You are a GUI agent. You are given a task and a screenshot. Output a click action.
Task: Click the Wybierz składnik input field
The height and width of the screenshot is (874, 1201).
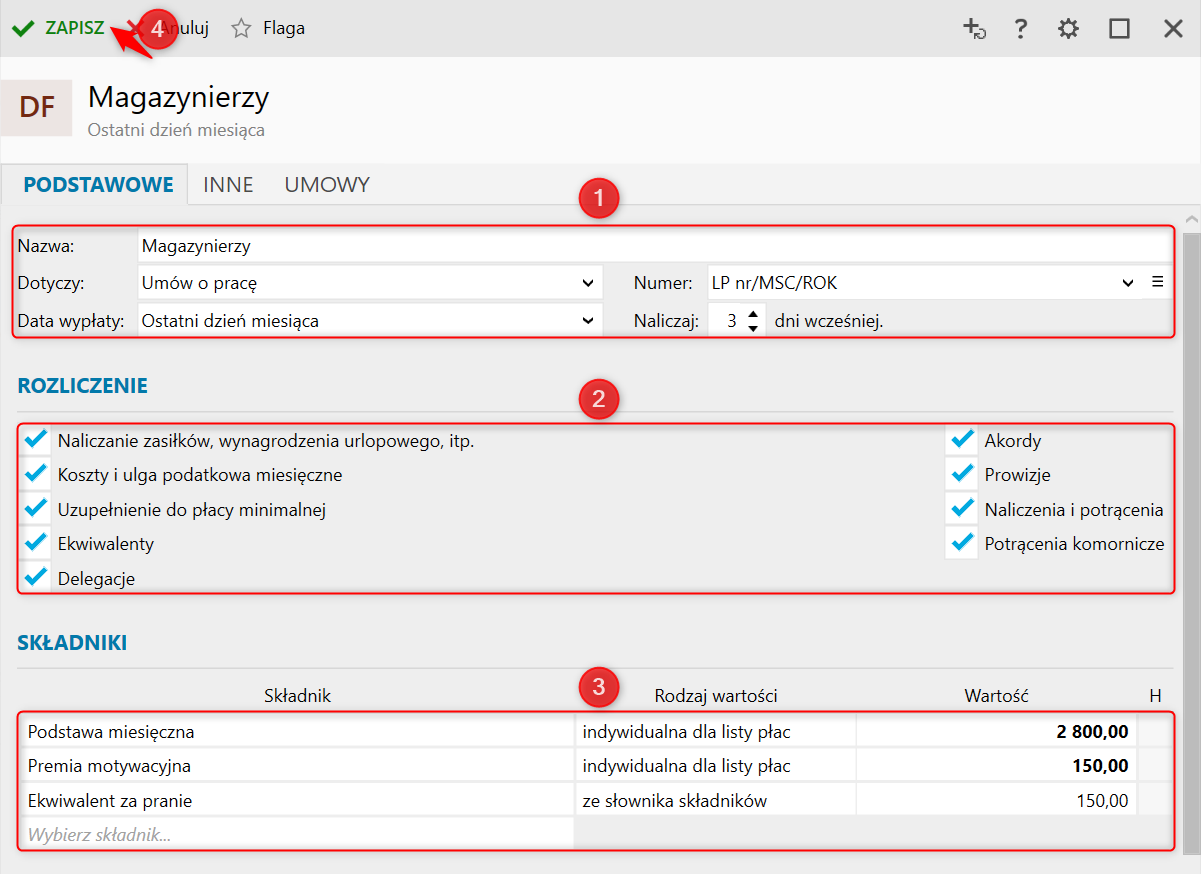point(297,834)
